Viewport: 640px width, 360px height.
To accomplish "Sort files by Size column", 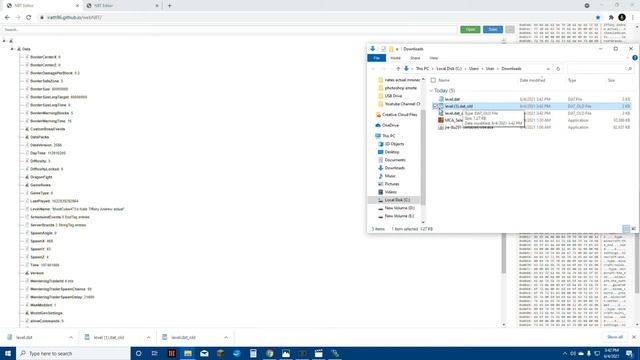I will pos(611,80).
